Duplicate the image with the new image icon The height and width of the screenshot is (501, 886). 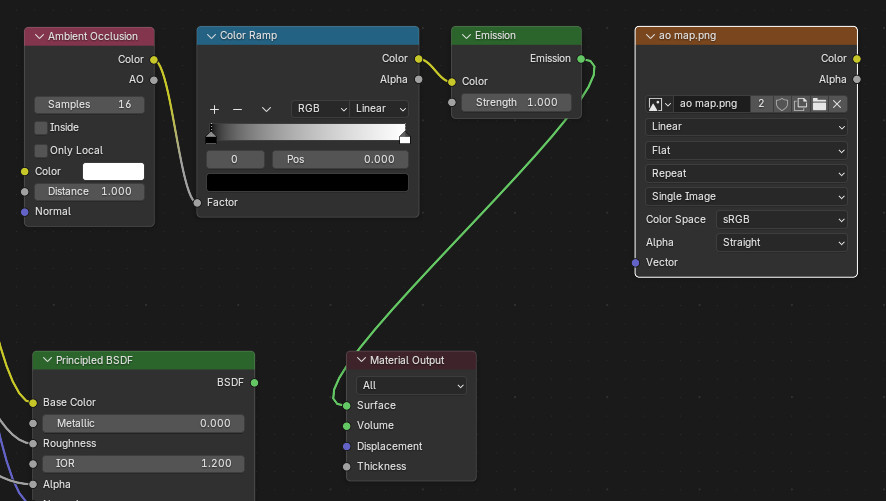[800, 104]
